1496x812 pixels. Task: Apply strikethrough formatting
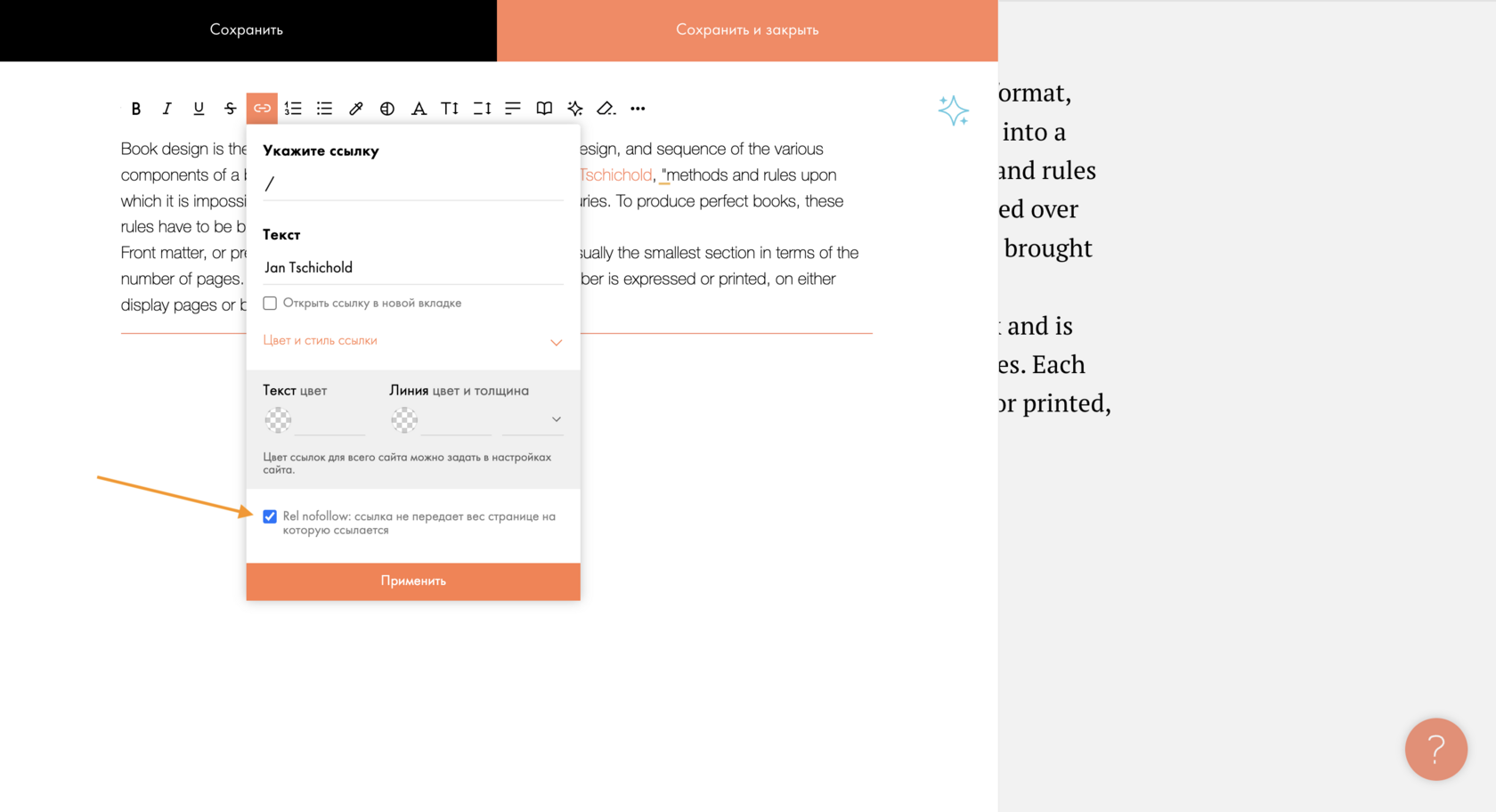tap(230, 109)
